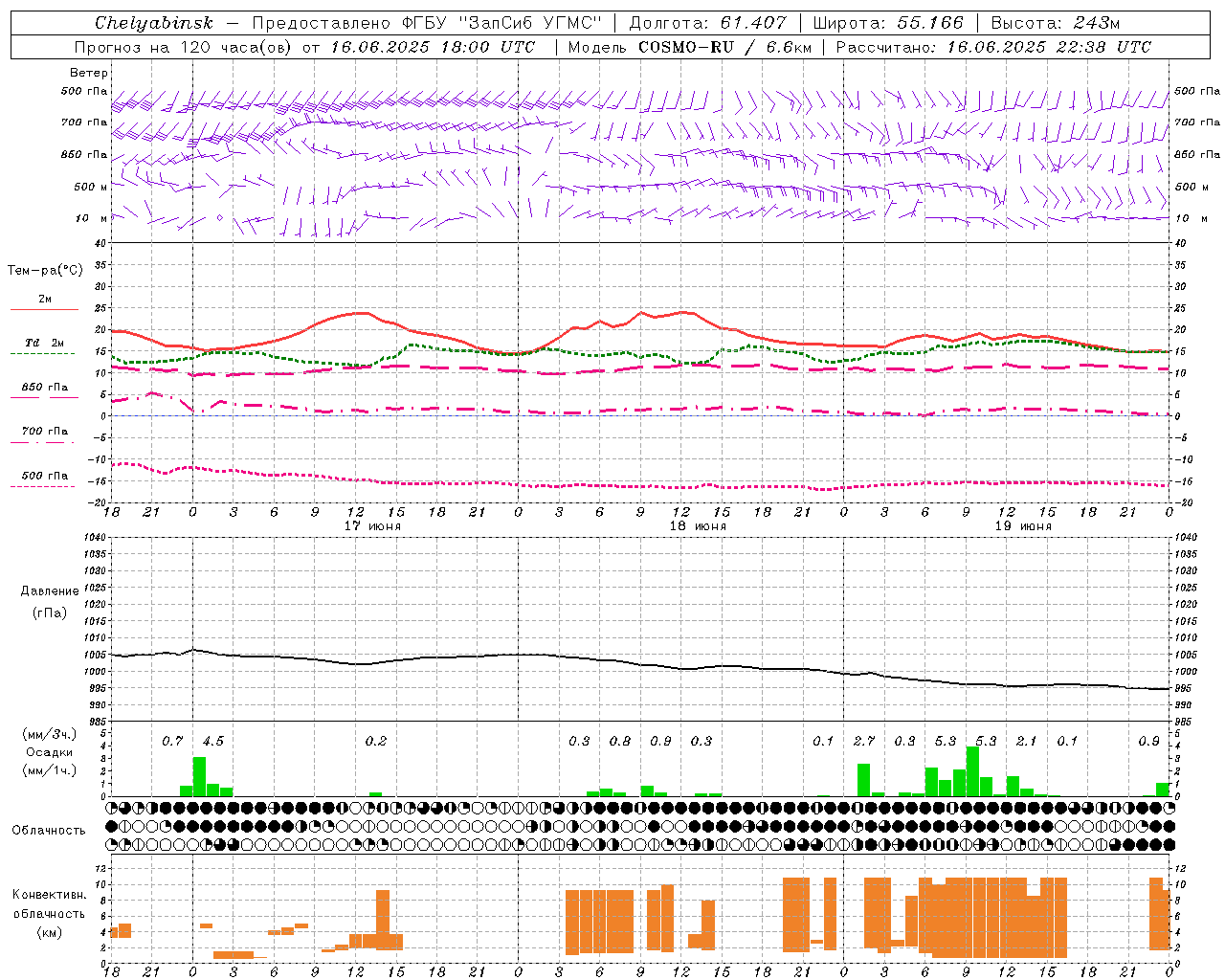This screenshot has width=1225, height=980.
Task: Click the Широта: 55.166 latitude value
Action: click(x=887, y=23)
